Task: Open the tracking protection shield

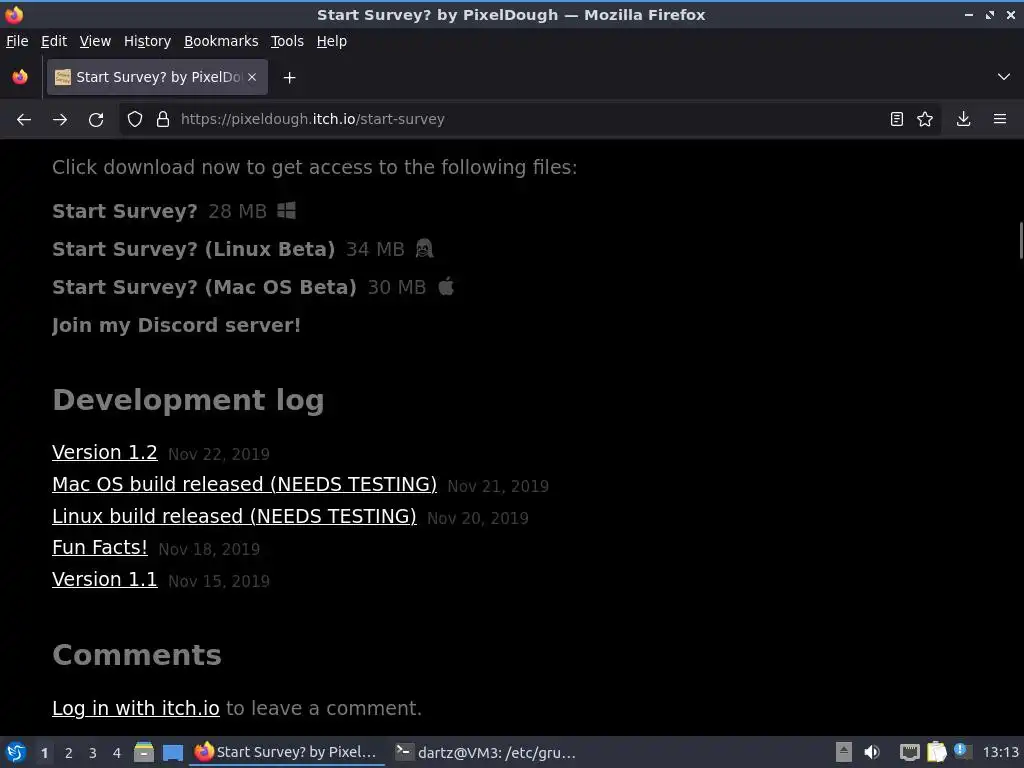Action: [135, 120]
